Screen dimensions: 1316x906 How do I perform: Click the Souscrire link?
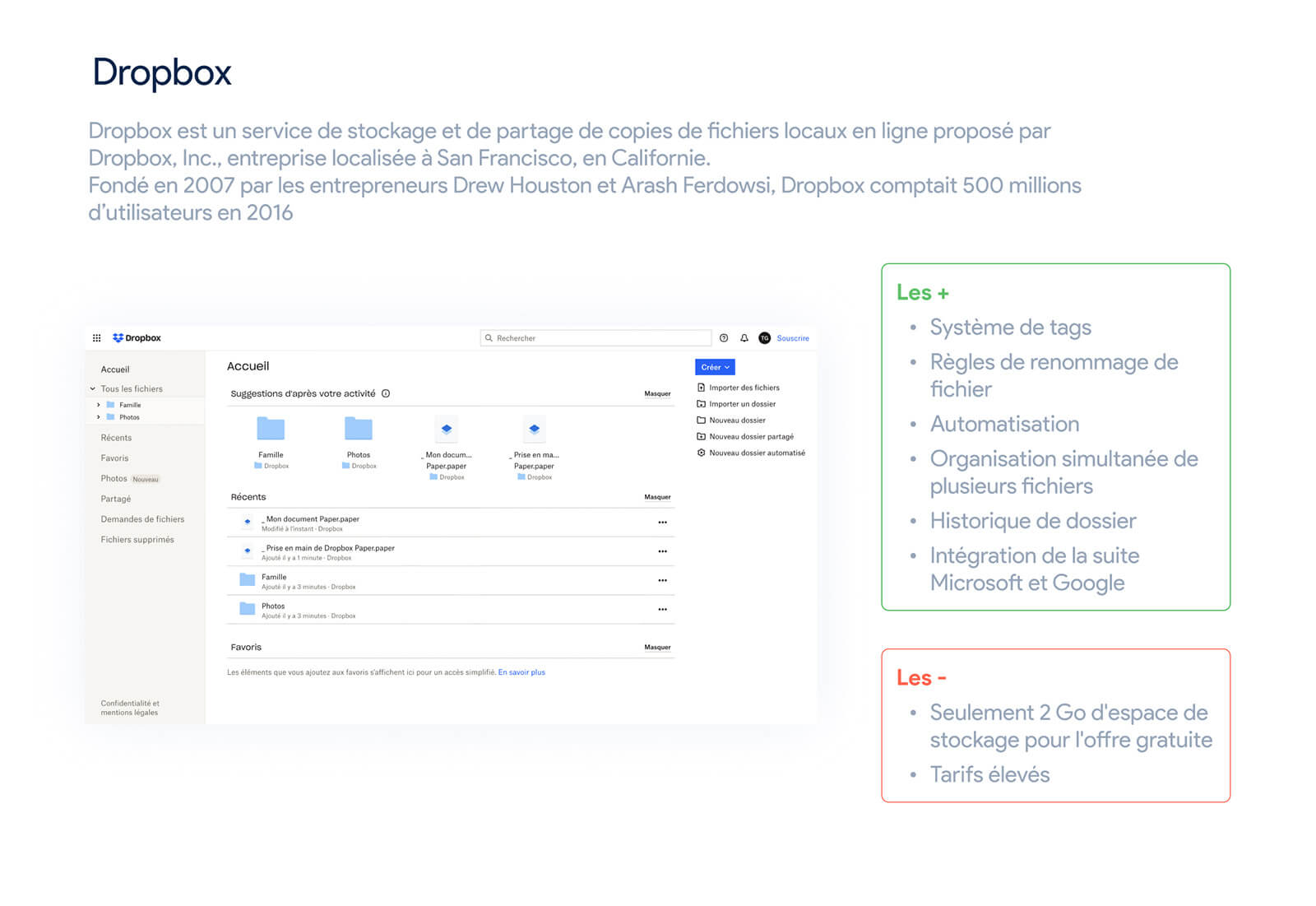pos(793,338)
